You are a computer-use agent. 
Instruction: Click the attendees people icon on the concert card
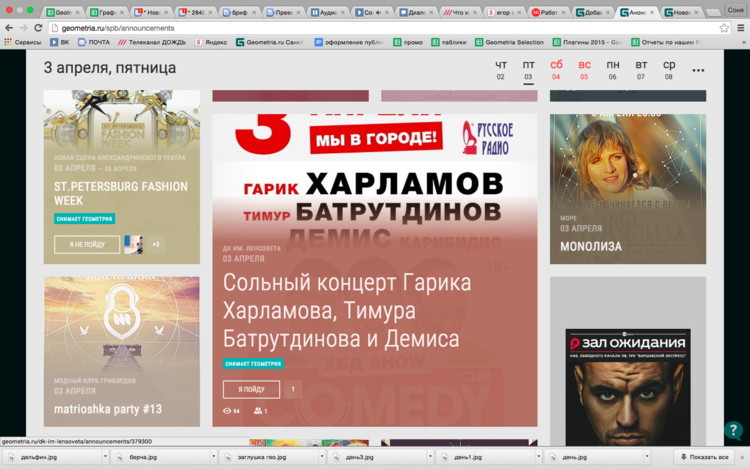click(x=258, y=411)
